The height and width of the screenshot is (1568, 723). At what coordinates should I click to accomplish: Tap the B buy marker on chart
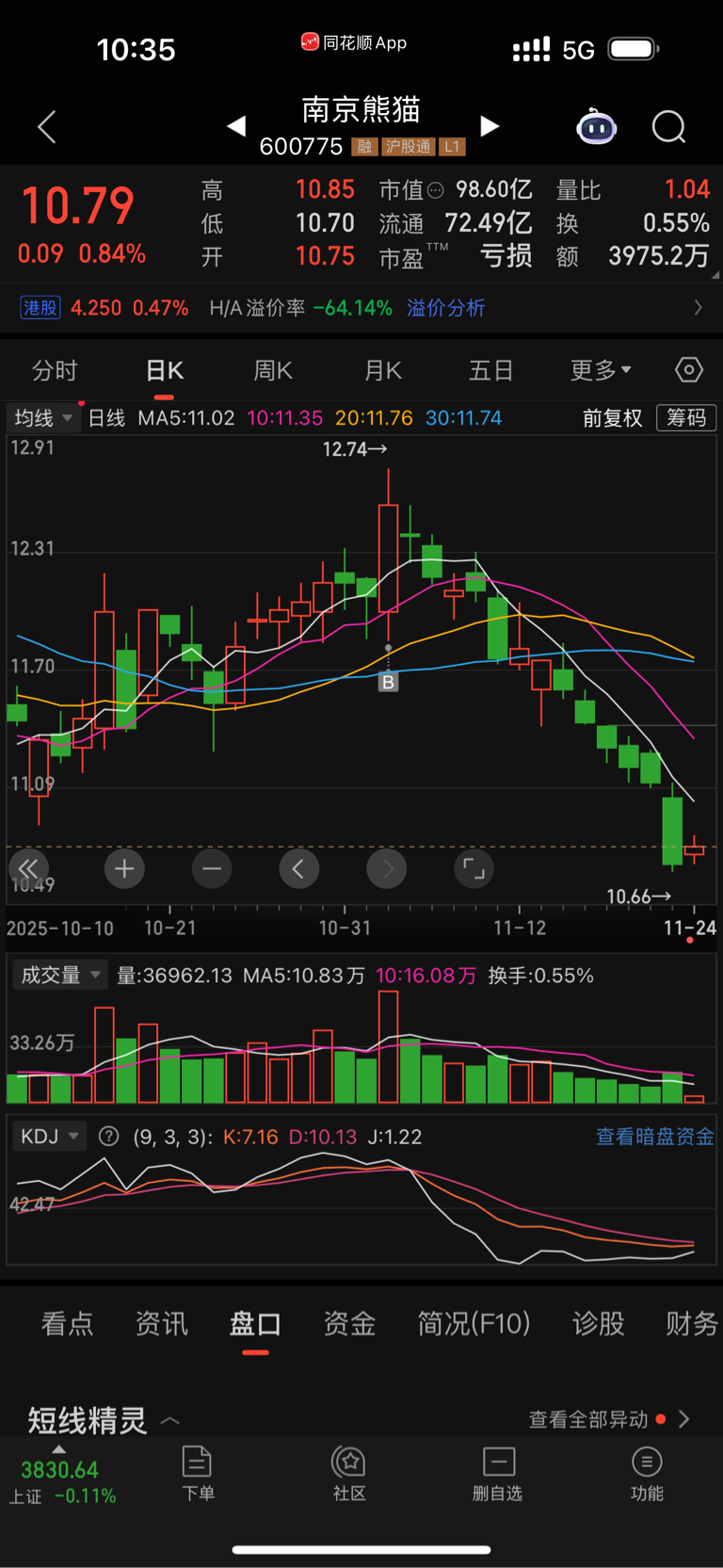[x=388, y=682]
